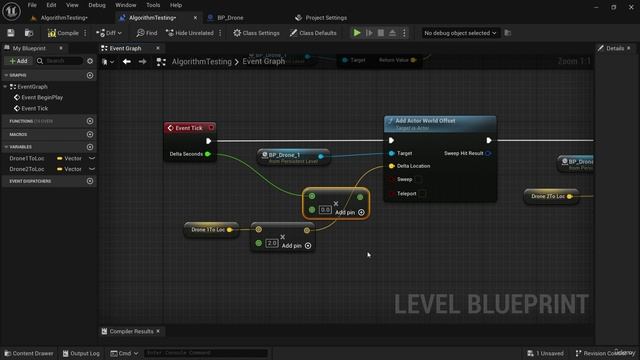Click the Browse to asset icon
The height and width of the screenshot is (360, 640).
(29, 33)
